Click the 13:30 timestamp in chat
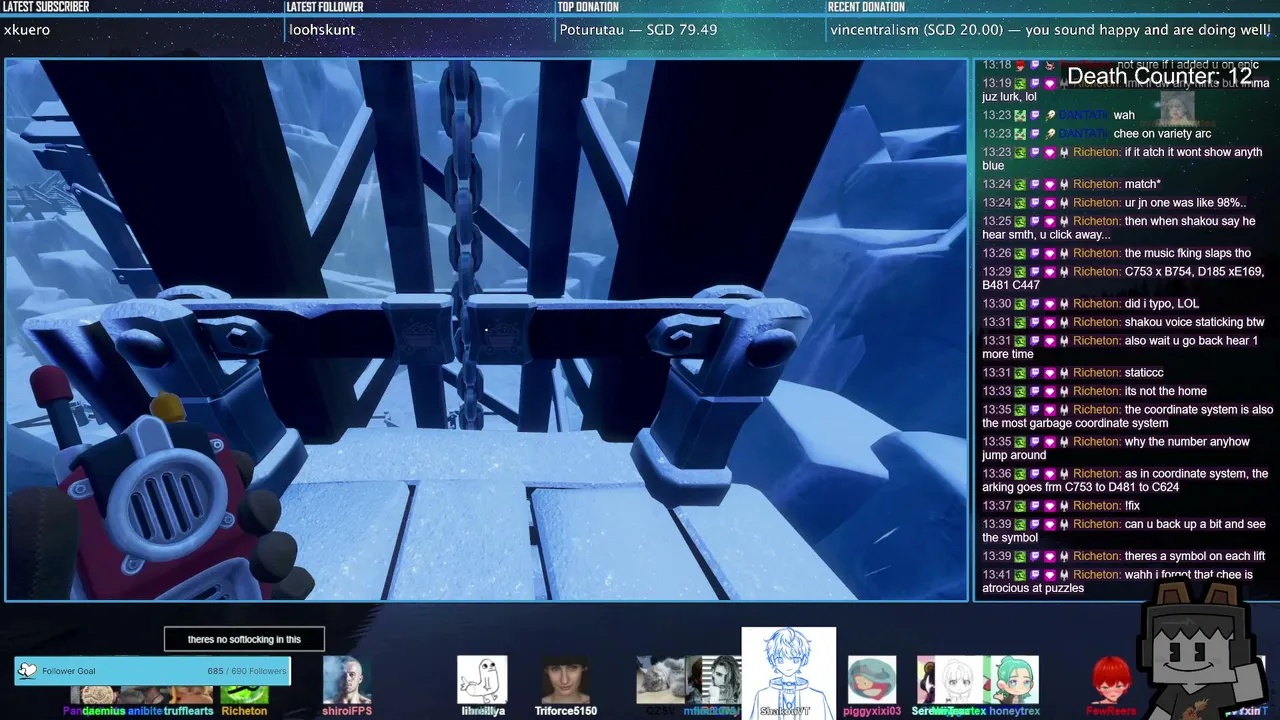The width and height of the screenshot is (1280, 720). click(x=996, y=304)
